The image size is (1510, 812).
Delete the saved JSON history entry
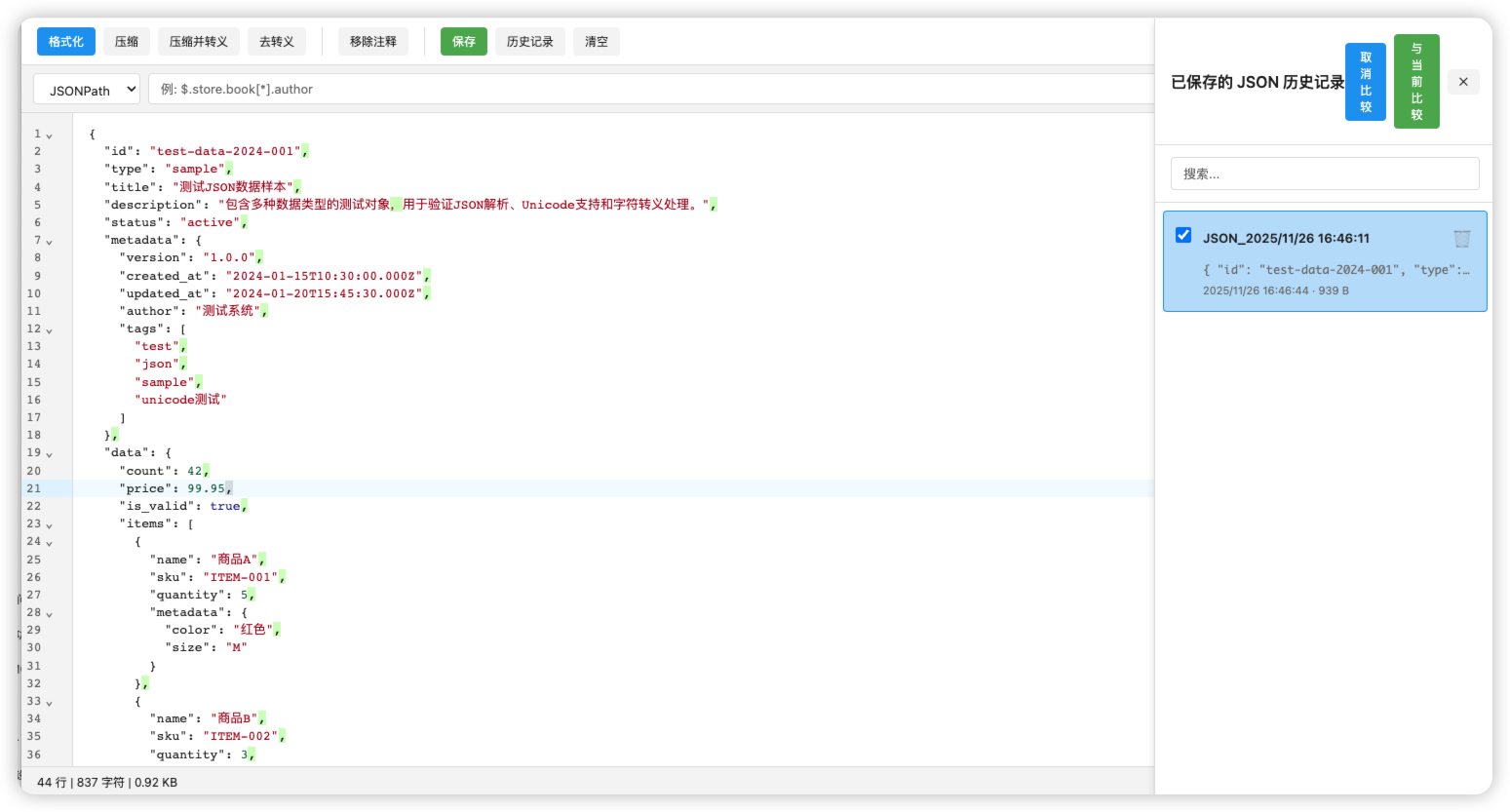coord(1461,239)
